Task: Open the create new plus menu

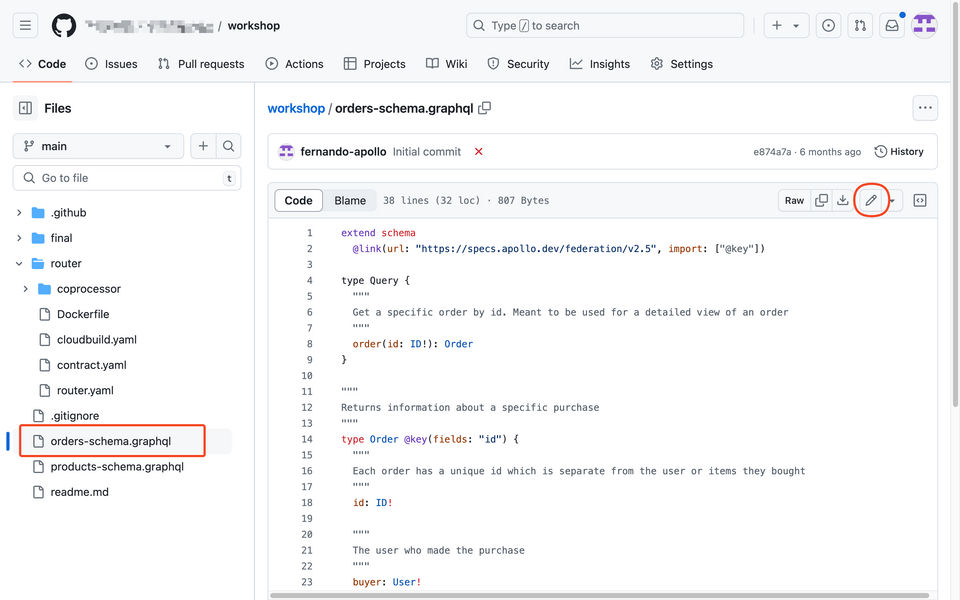Action: coord(786,26)
